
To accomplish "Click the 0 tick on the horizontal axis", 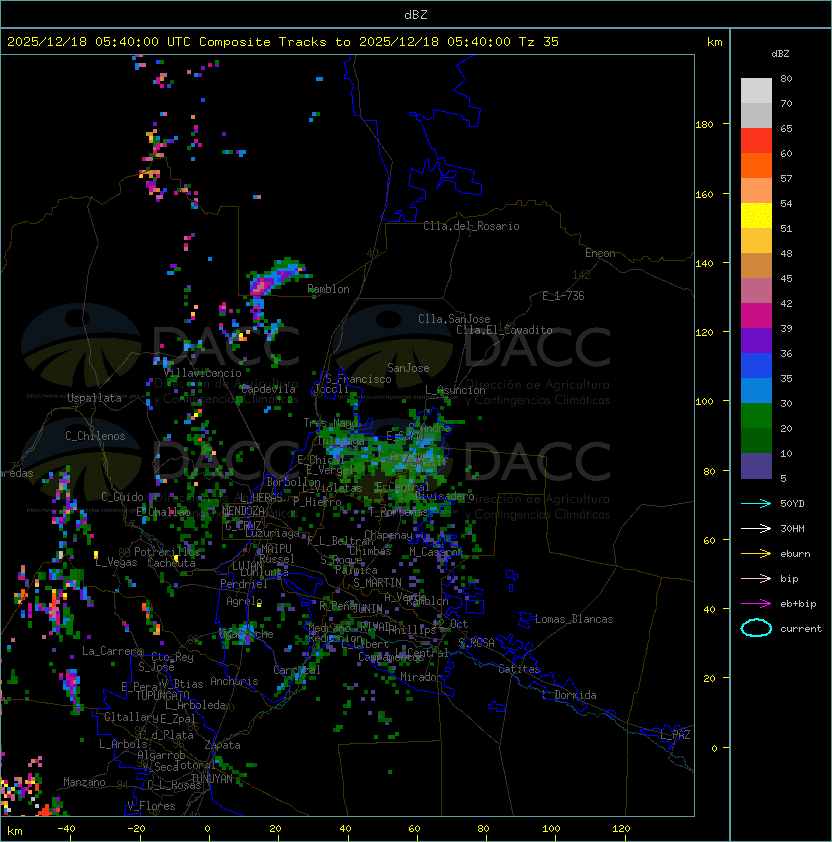I will 208,829.
